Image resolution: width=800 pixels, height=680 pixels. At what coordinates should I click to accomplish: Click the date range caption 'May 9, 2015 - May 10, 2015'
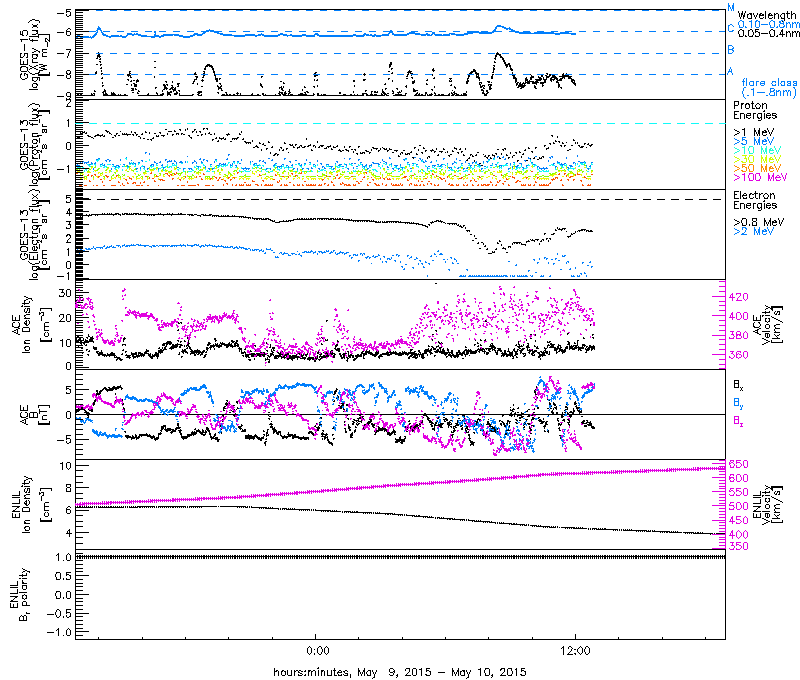pyautogui.click(x=442, y=672)
